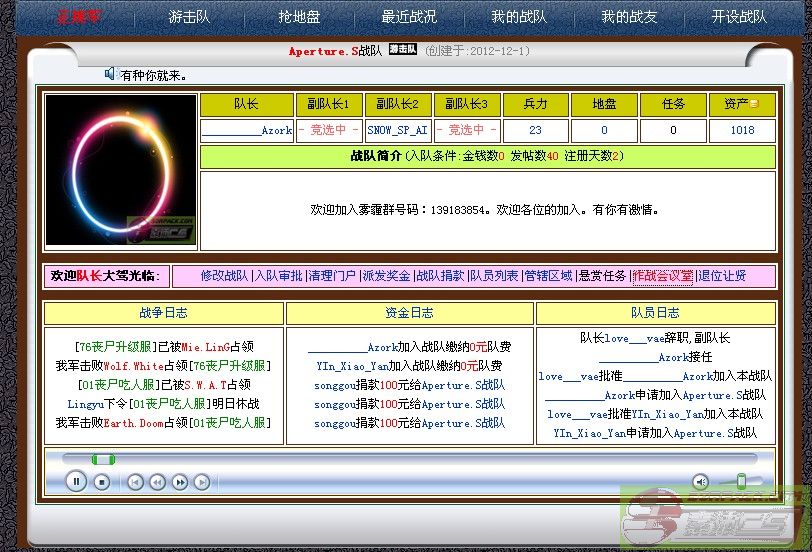This screenshot has width=812, height=552.
Task: Click the 队员列表 link
Action: pyautogui.click(x=495, y=276)
